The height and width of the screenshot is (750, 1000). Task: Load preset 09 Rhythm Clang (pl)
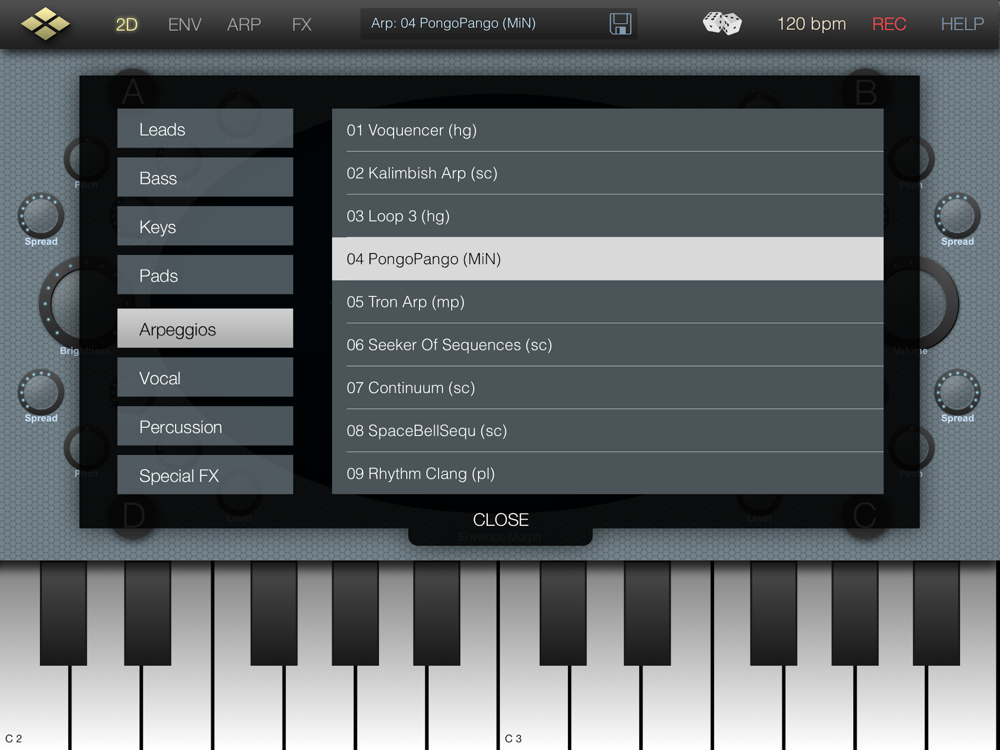click(608, 473)
